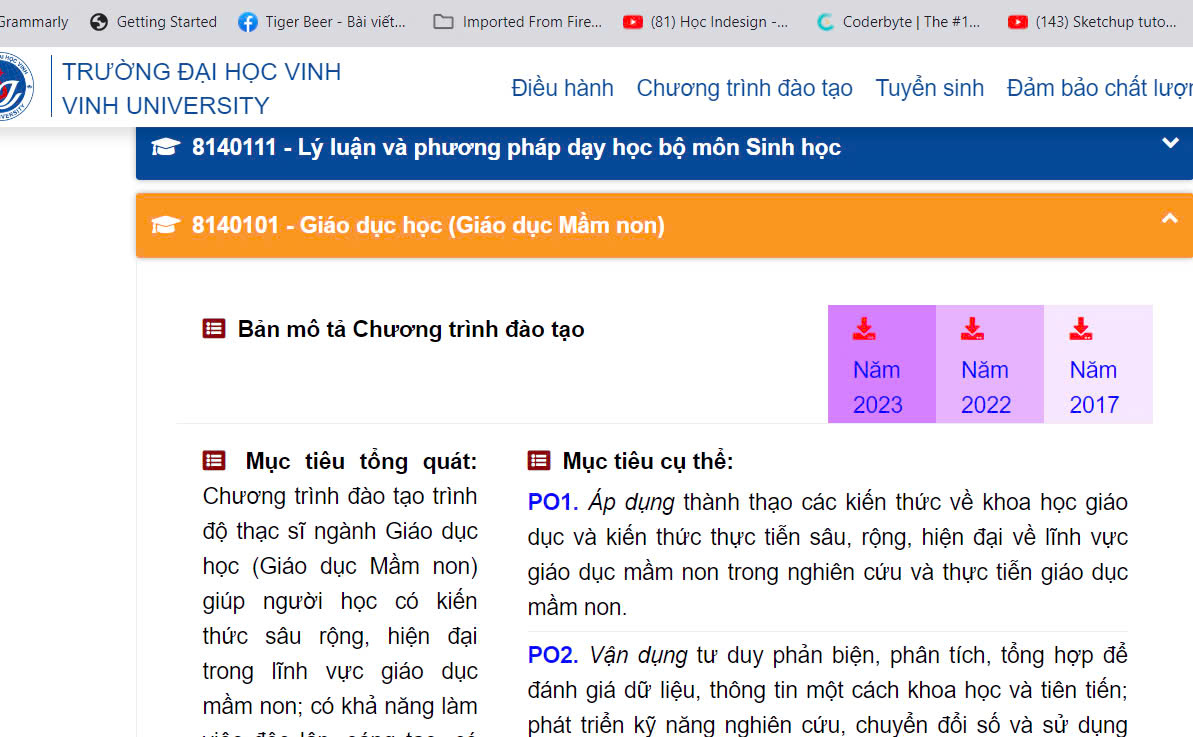This screenshot has height=737, width=1193.
Task: Open the Điều hành menu
Action: coord(562,88)
